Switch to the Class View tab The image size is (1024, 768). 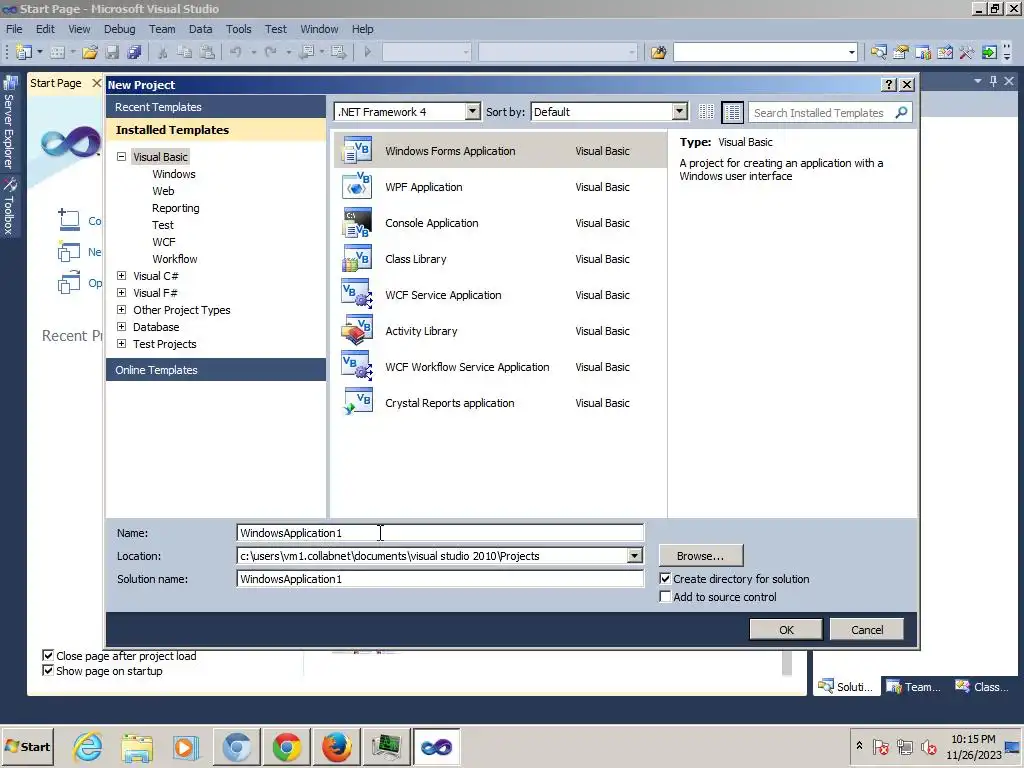point(983,686)
